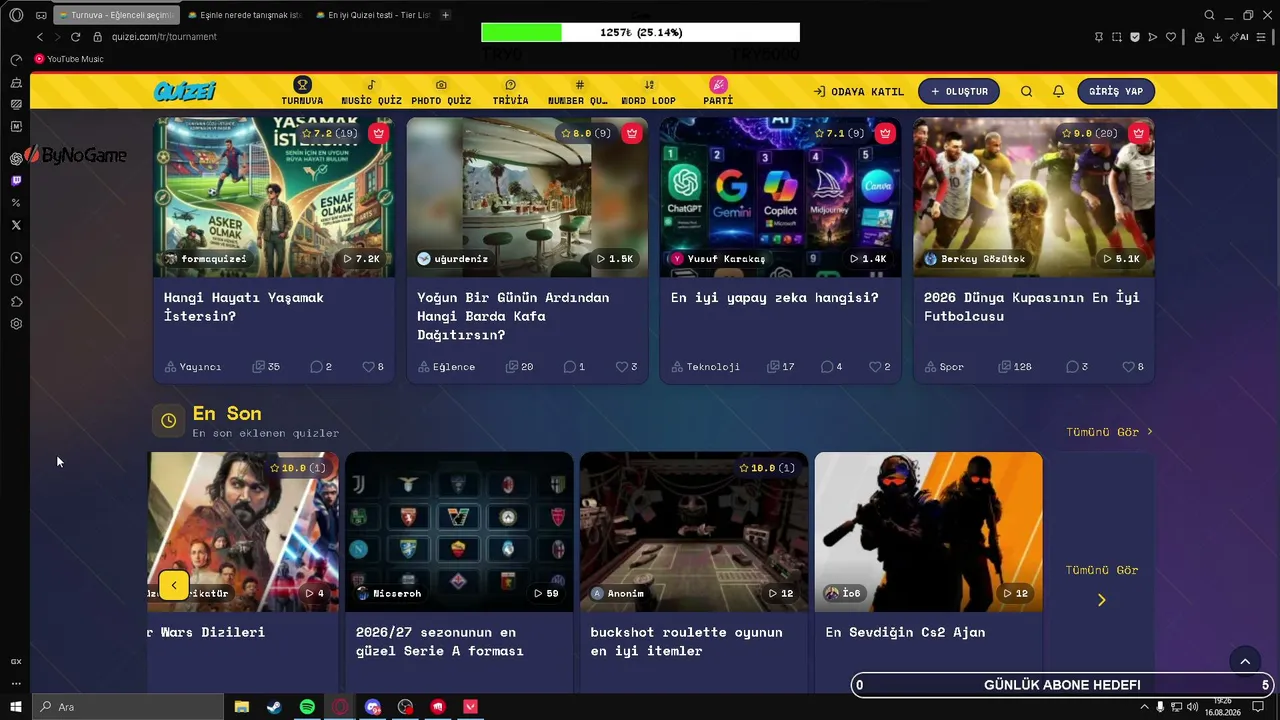This screenshot has width=1280, height=720.
Task: Open the browser profile account icon
Action: coord(1199,37)
